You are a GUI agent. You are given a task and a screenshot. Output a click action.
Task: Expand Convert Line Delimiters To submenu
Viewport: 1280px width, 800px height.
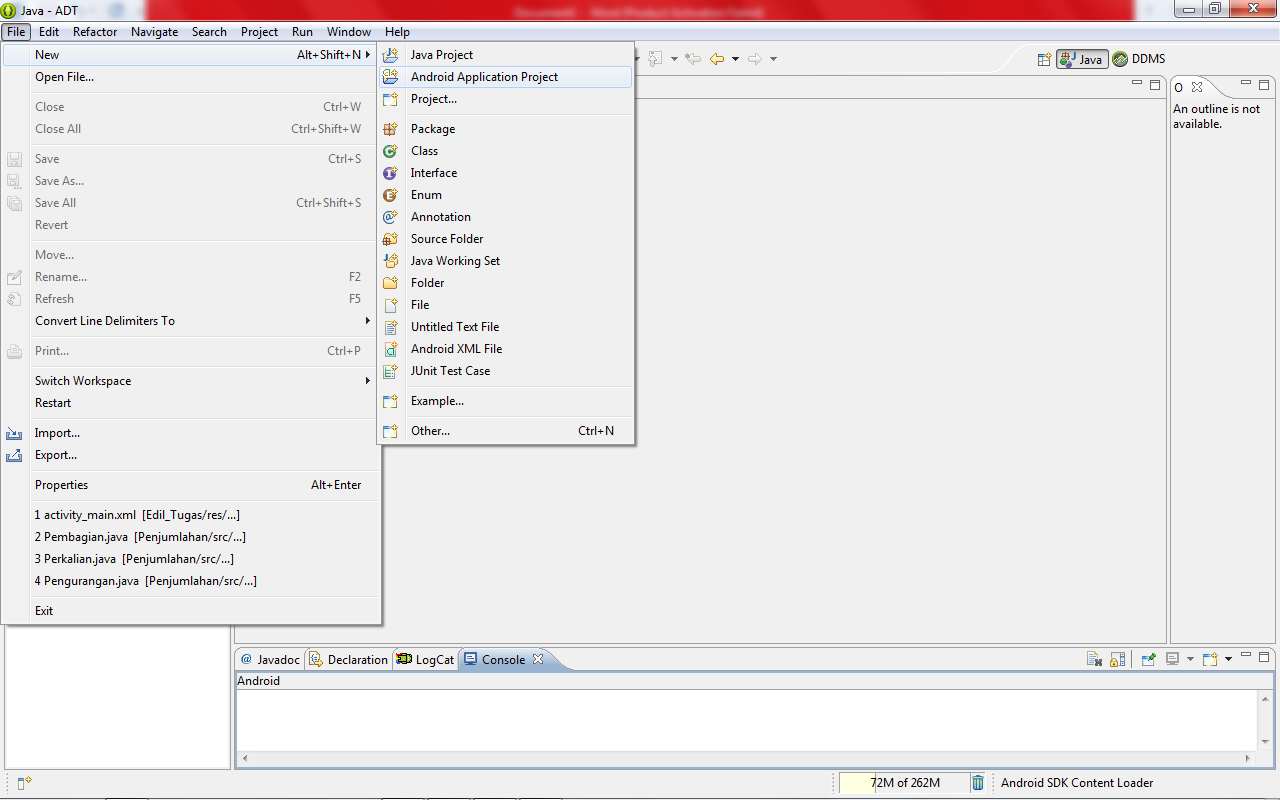coord(190,321)
